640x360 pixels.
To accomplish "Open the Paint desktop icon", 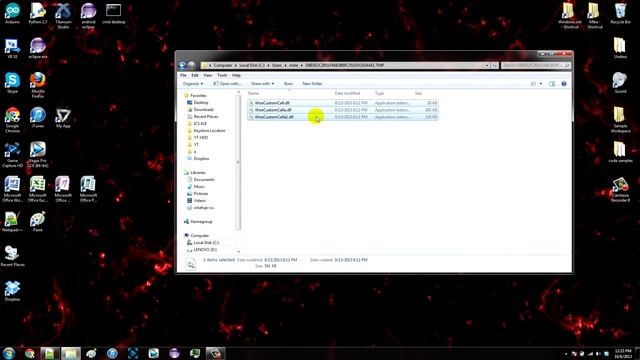I will tap(38, 222).
